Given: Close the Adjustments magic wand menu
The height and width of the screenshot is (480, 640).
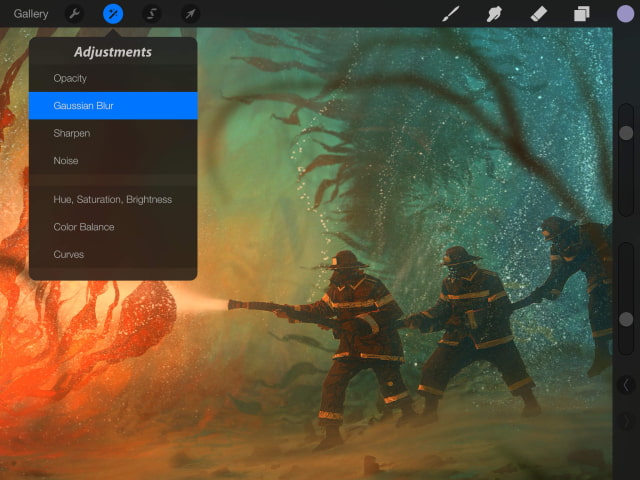Looking at the screenshot, I should 113,14.
